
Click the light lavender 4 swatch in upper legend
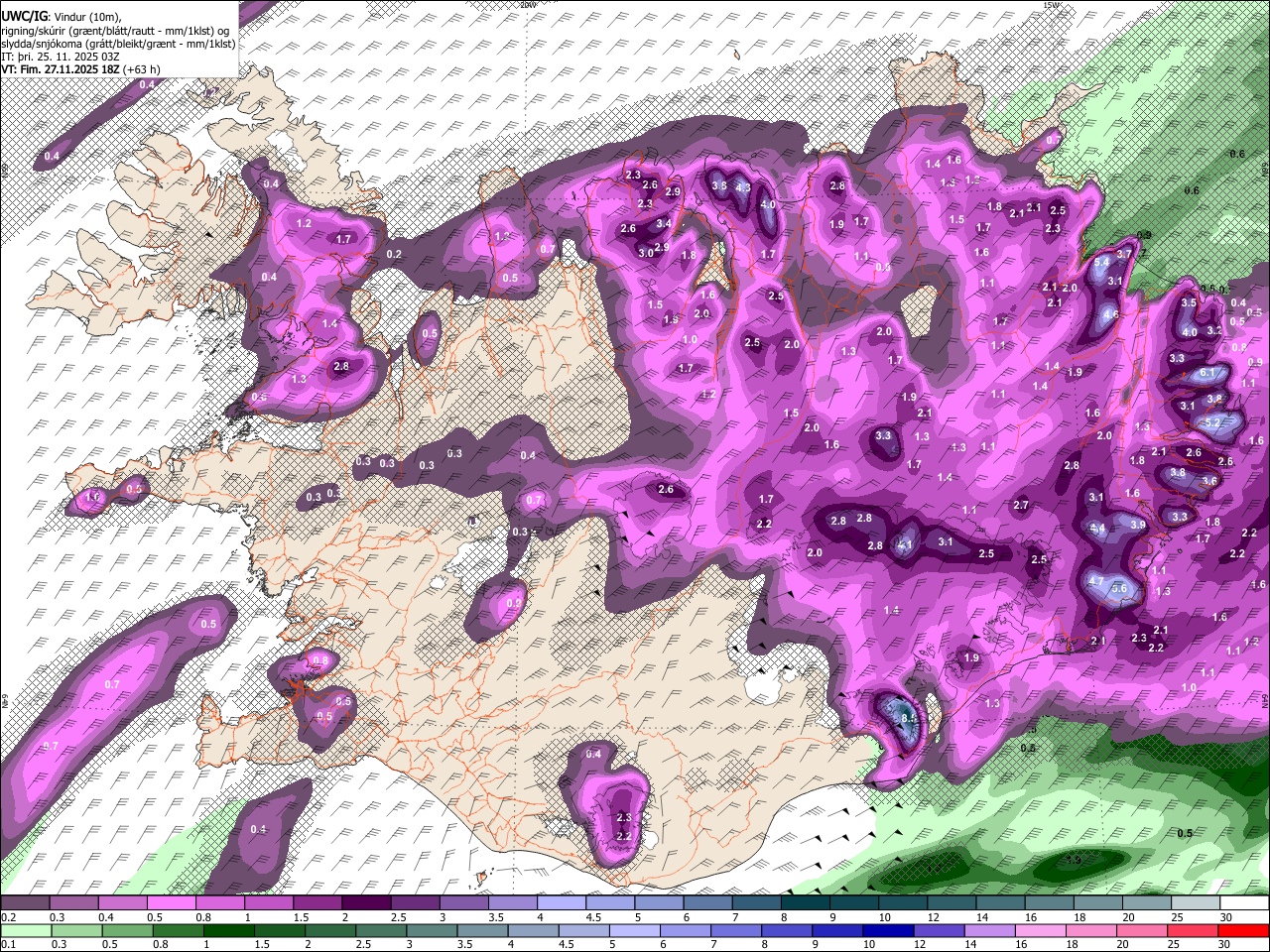pyautogui.click(x=561, y=903)
